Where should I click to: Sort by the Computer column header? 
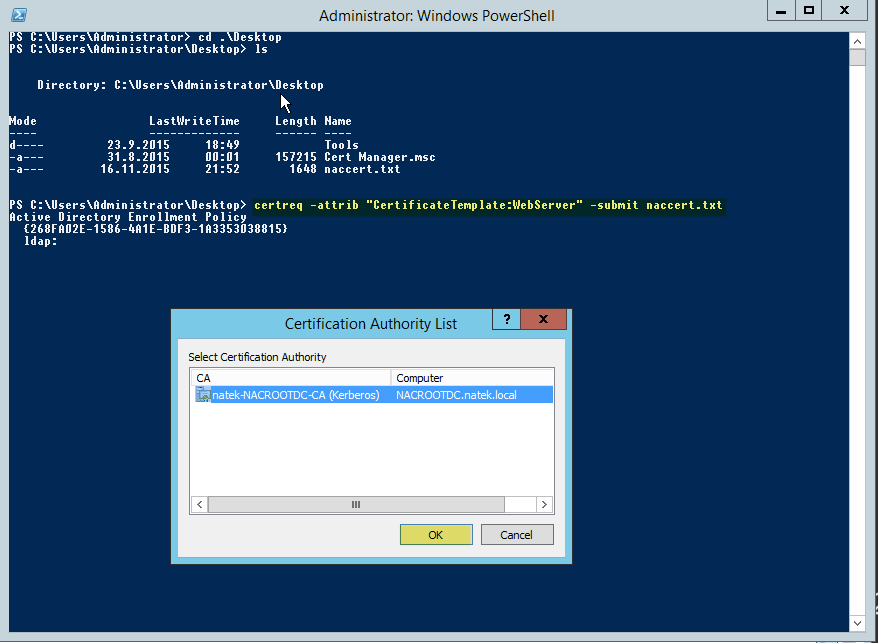[472, 378]
